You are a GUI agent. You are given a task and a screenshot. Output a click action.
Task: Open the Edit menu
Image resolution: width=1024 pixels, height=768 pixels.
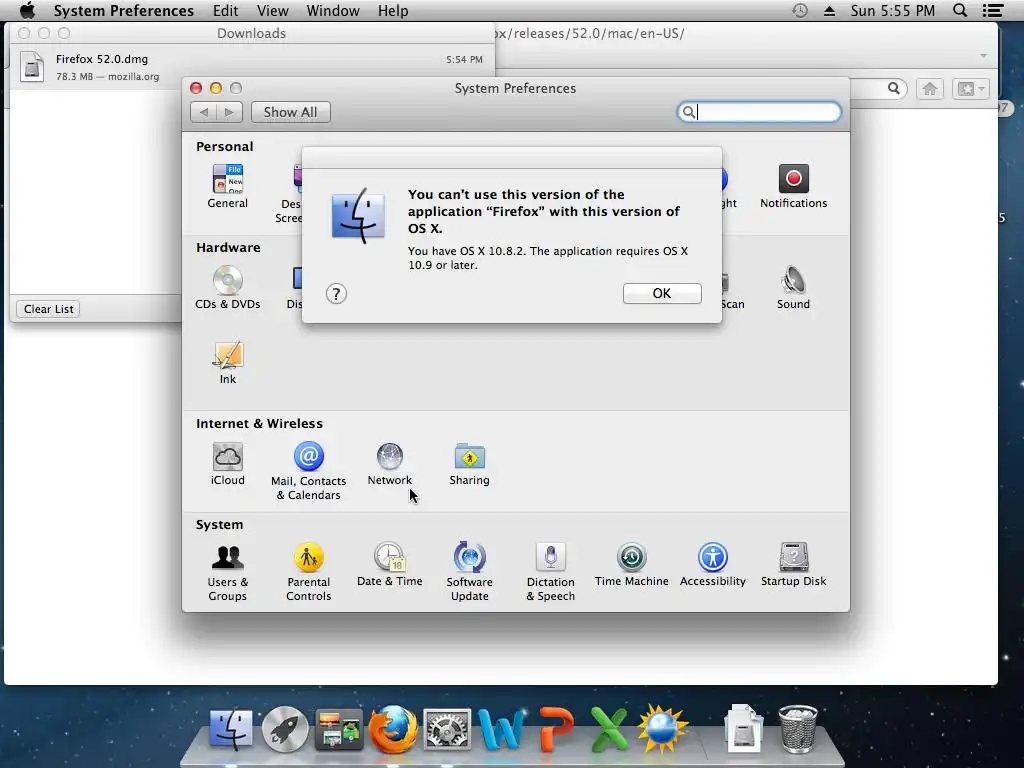click(225, 10)
